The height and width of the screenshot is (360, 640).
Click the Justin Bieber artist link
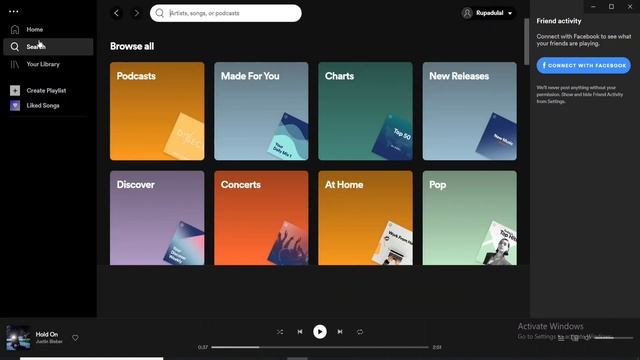coord(49,342)
